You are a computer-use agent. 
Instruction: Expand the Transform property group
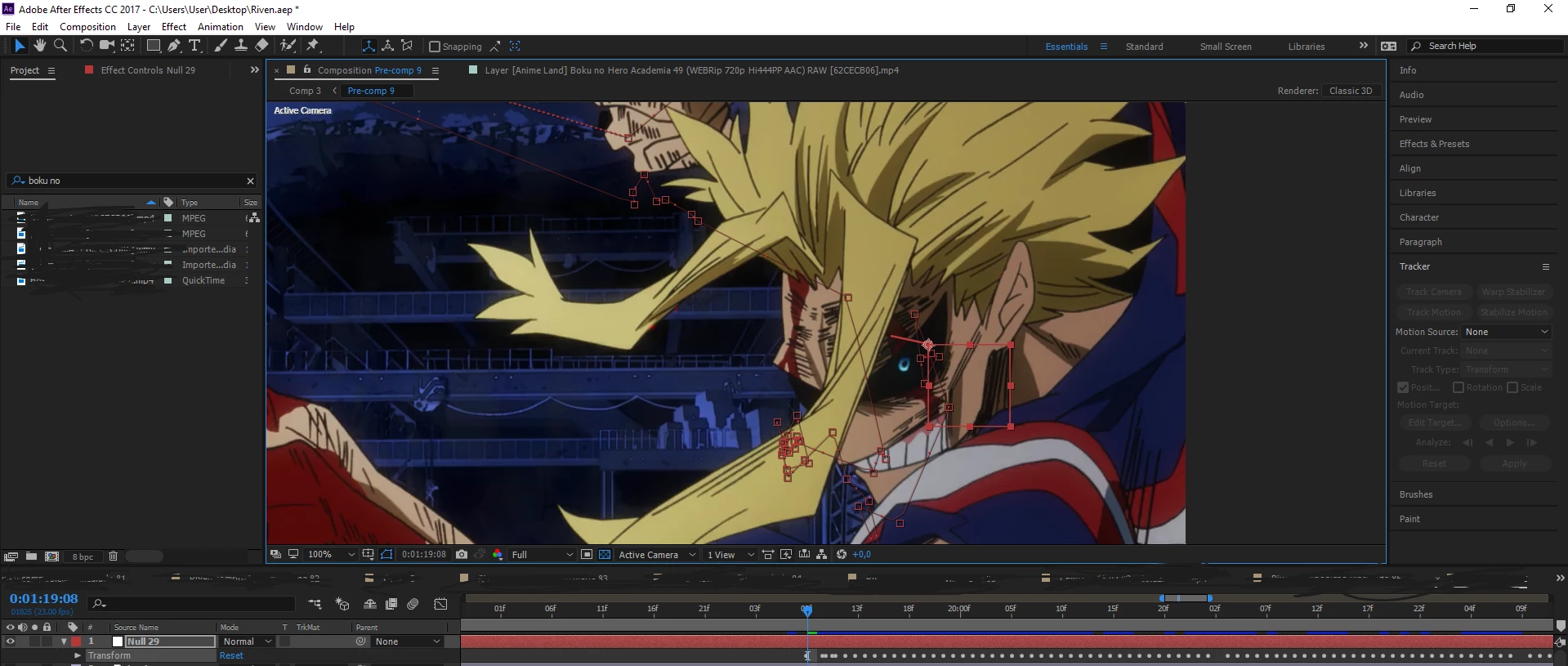[78, 655]
